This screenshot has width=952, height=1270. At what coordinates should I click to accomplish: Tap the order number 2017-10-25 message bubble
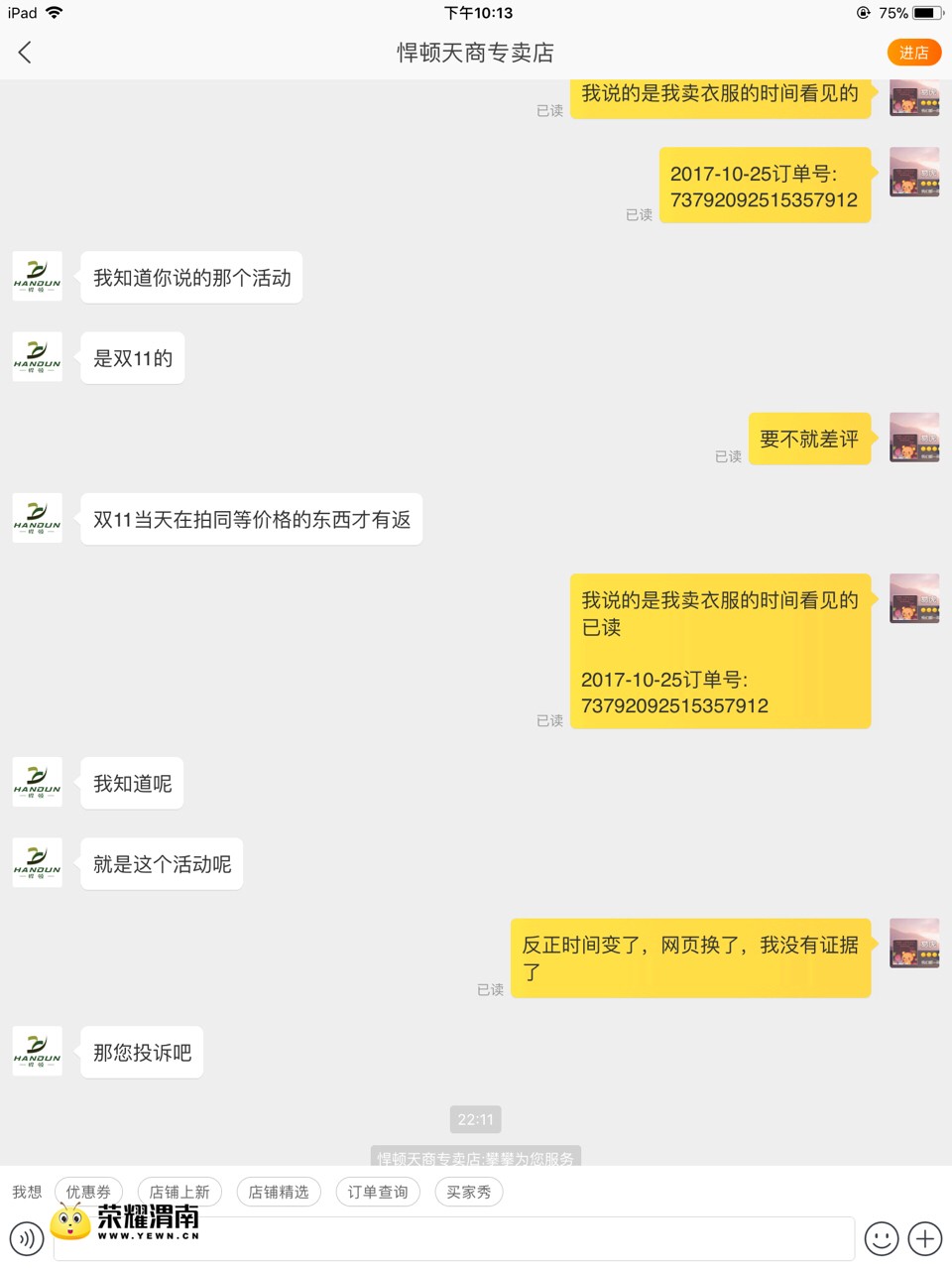pyautogui.click(x=765, y=186)
